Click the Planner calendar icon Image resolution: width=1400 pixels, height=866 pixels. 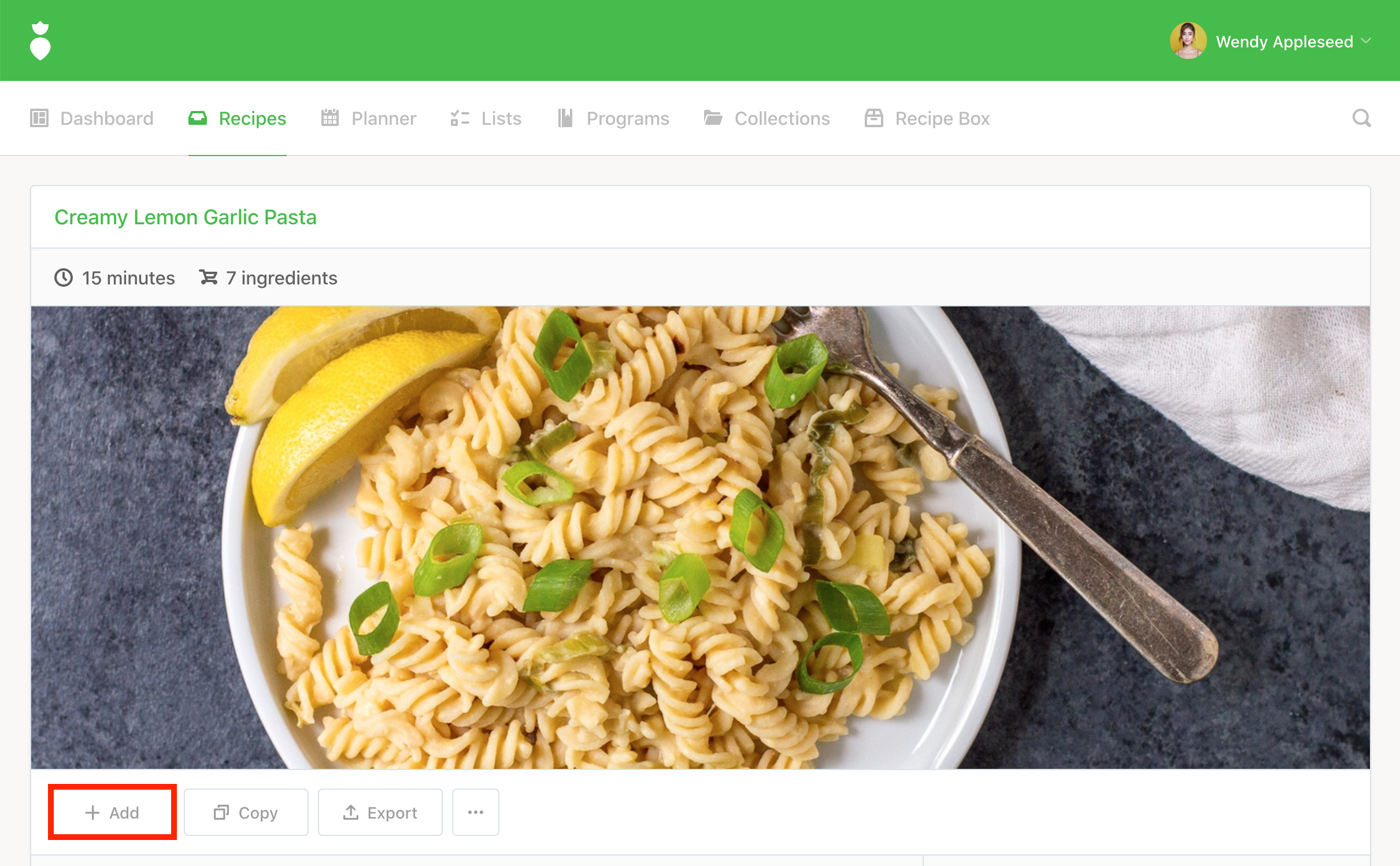point(330,119)
